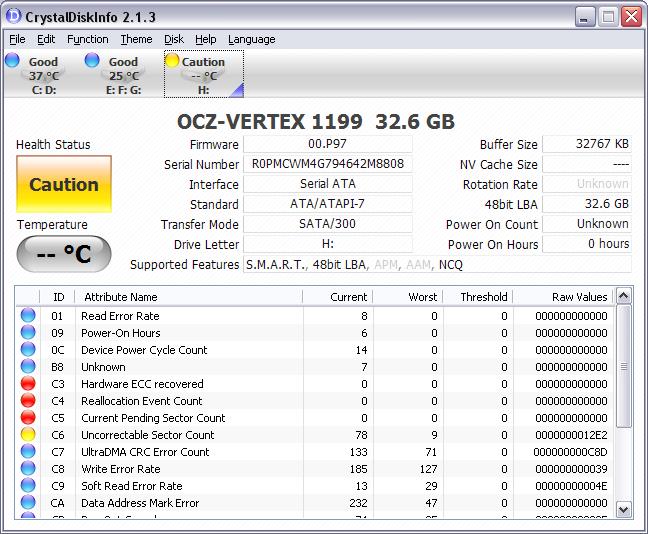This screenshot has width=648, height=534.
Task: Select the Uncorrectable Sector Count attribute name
Action: click(148, 435)
